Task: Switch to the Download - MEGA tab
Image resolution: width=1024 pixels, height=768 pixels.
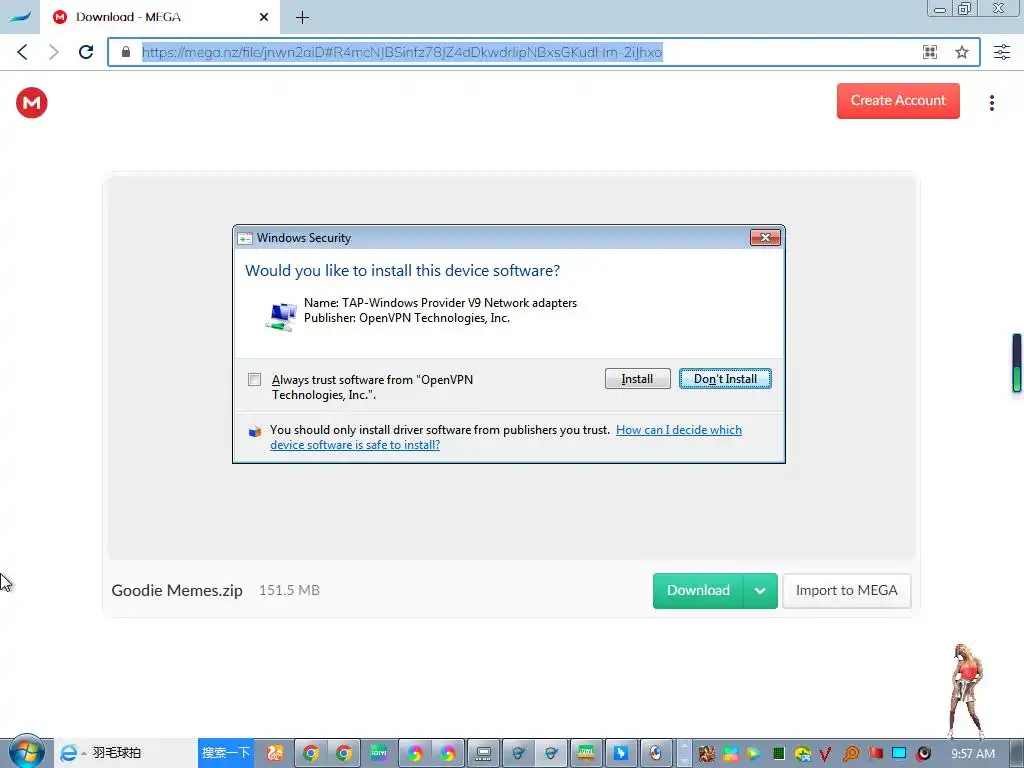Action: (x=160, y=17)
